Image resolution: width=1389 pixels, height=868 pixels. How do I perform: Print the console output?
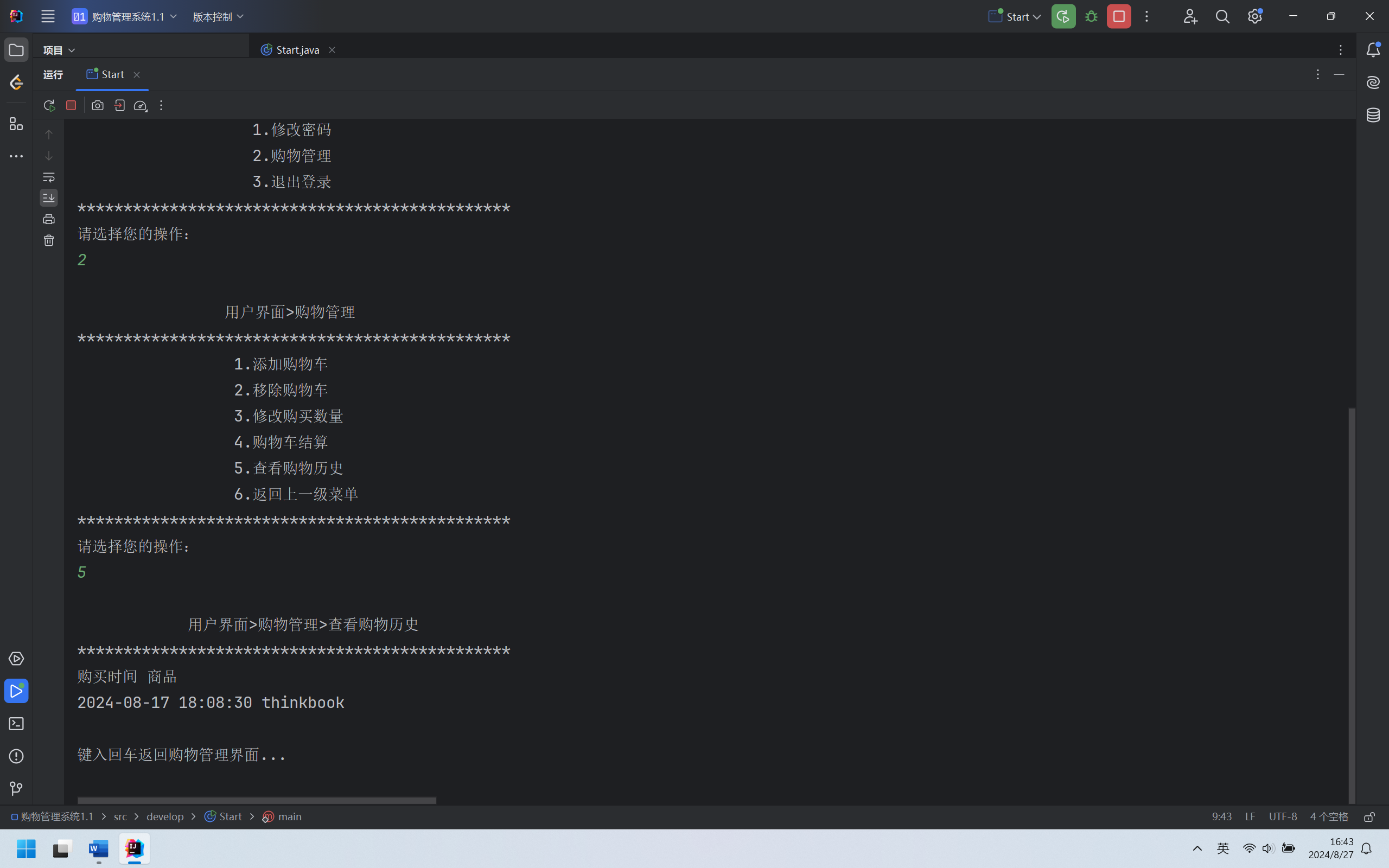pyautogui.click(x=49, y=219)
